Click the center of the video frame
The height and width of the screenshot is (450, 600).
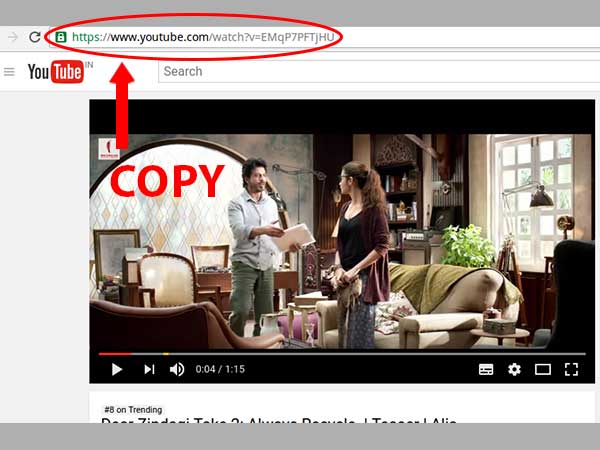pos(342,240)
